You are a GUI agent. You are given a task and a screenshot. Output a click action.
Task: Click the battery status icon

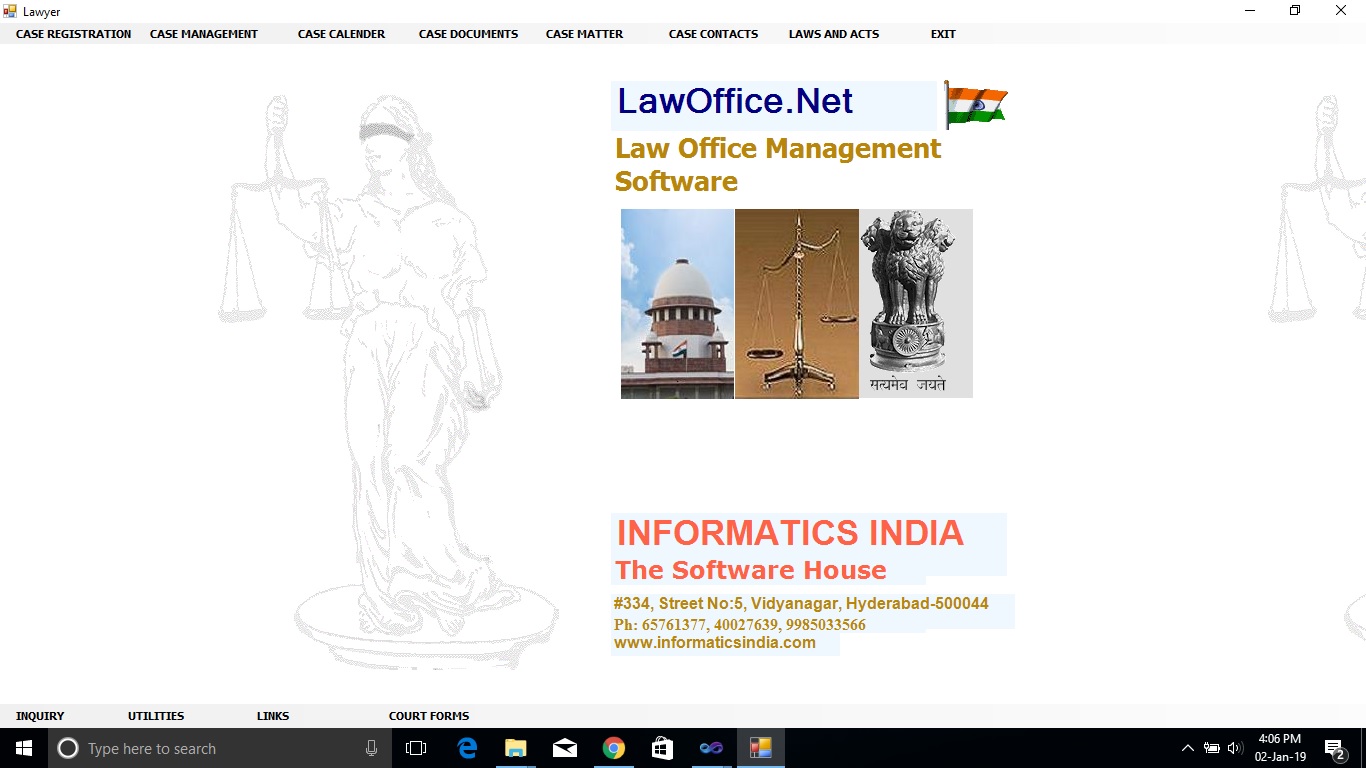[1211, 748]
